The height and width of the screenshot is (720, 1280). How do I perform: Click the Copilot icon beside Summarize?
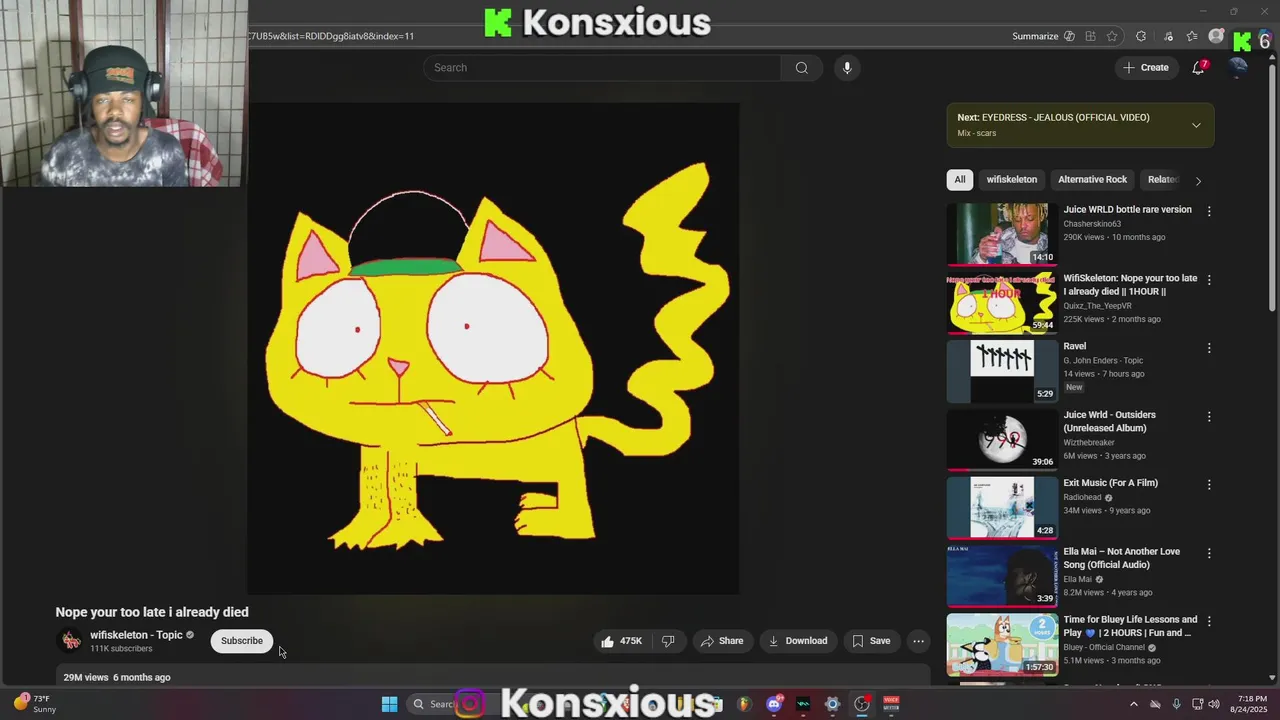(x=1069, y=36)
